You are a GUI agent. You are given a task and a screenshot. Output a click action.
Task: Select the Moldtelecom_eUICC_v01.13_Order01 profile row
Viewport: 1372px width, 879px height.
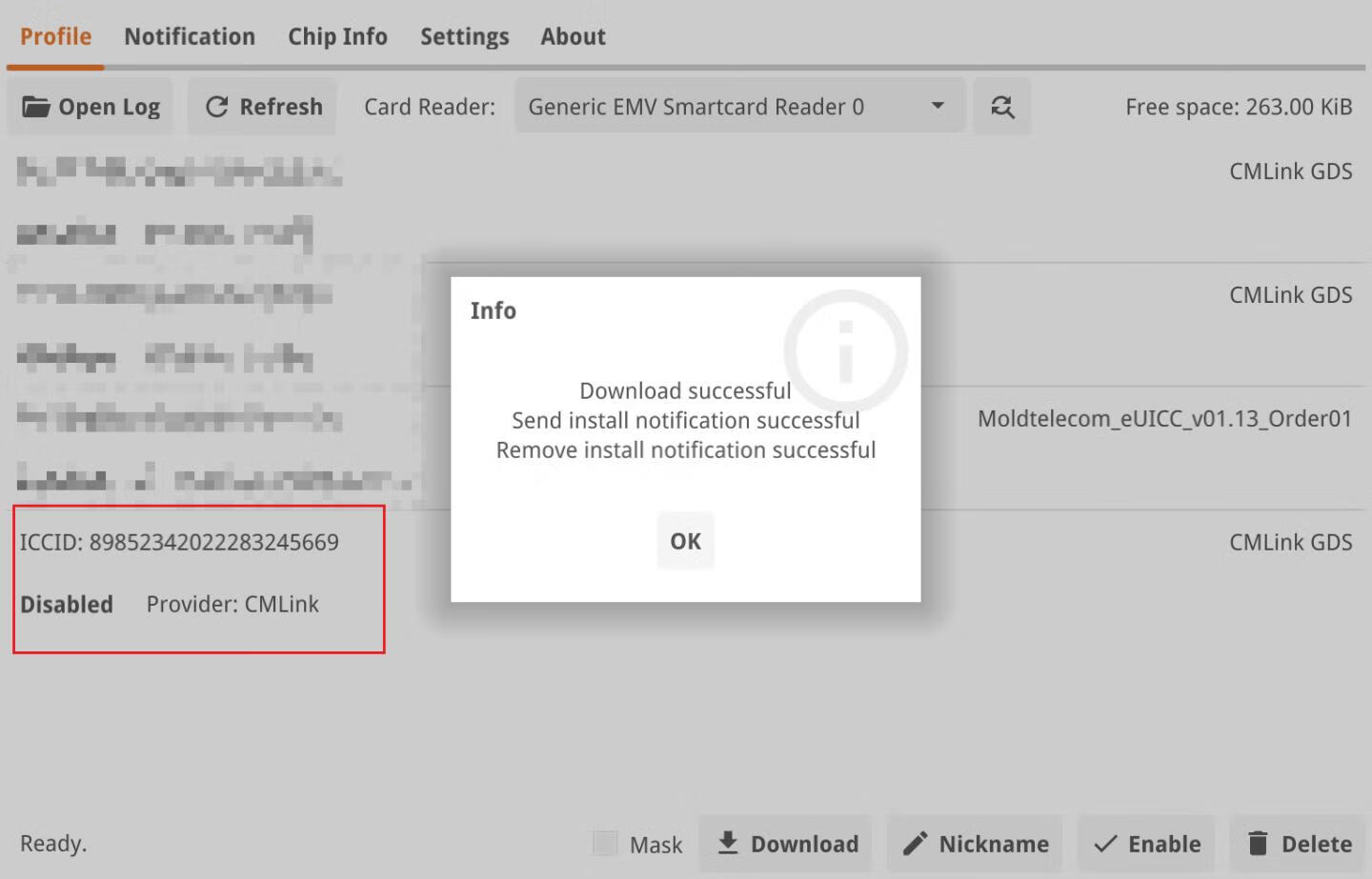1163,419
